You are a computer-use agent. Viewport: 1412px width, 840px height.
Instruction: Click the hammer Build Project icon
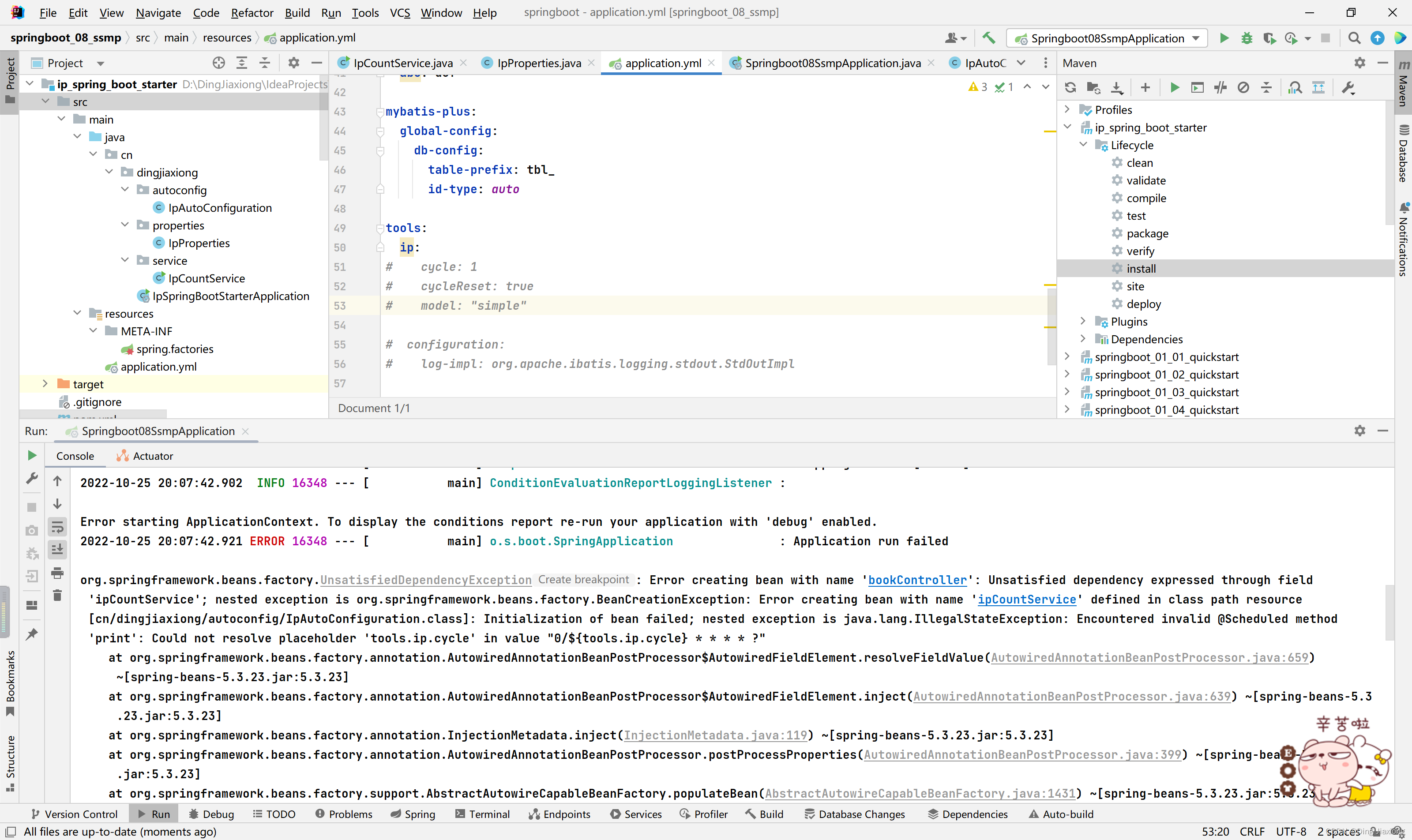tap(988, 38)
